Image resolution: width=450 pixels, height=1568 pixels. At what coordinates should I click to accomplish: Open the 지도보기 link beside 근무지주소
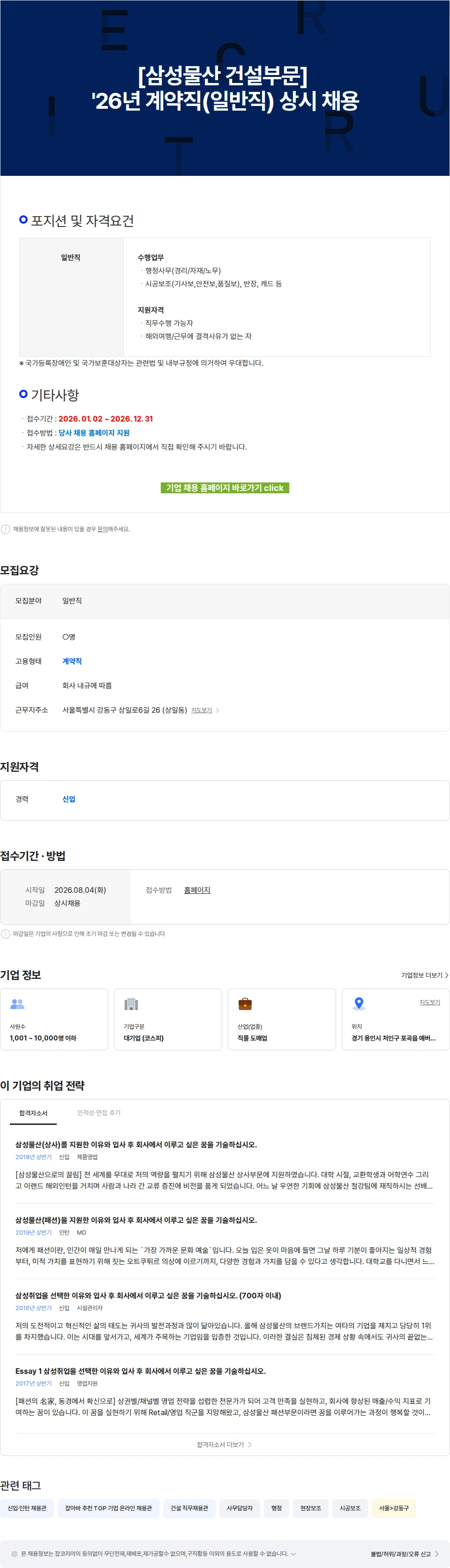tap(201, 710)
